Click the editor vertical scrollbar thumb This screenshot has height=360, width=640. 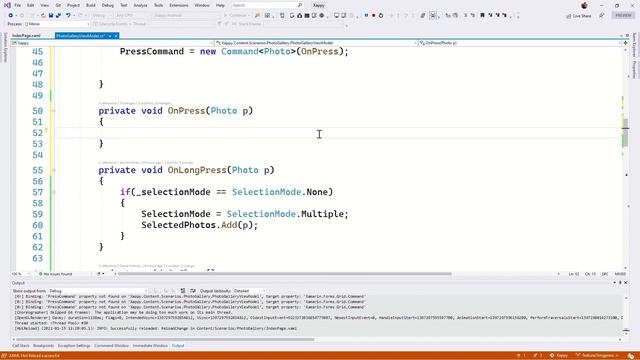coord(625,133)
